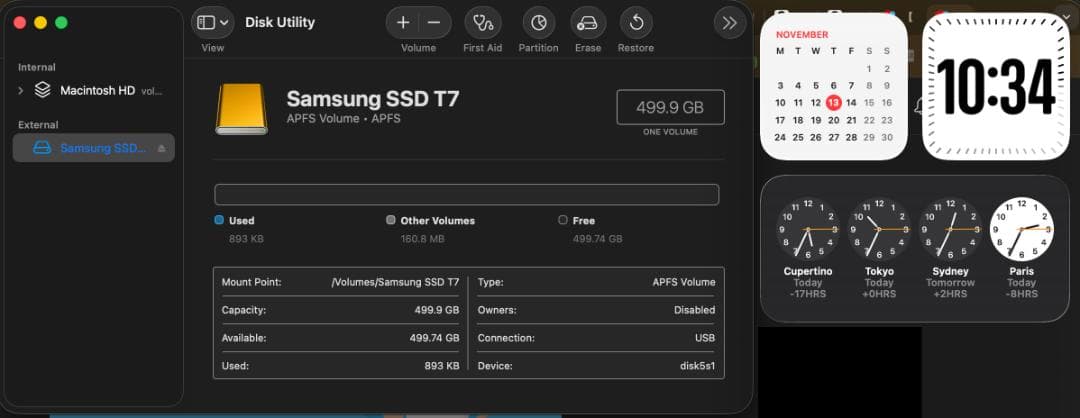This screenshot has width=1080, height=418.
Task: Show more toolbar items chevron
Action: pyautogui.click(x=729, y=23)
